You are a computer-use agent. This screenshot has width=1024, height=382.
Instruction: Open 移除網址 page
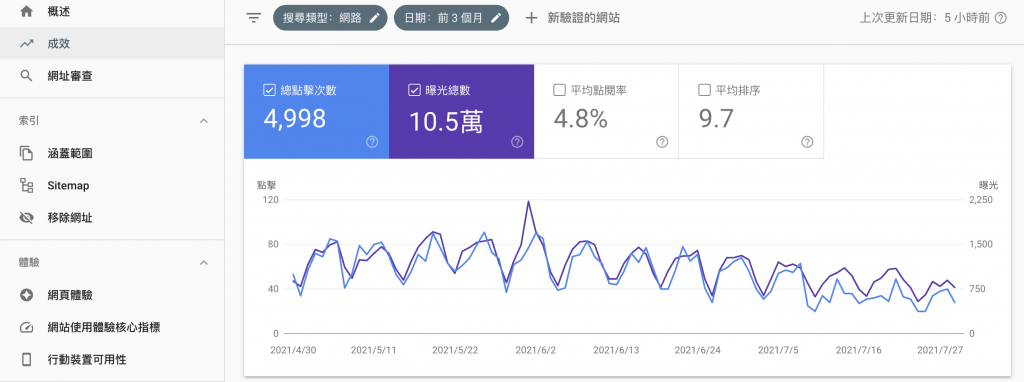coord(112,217)
